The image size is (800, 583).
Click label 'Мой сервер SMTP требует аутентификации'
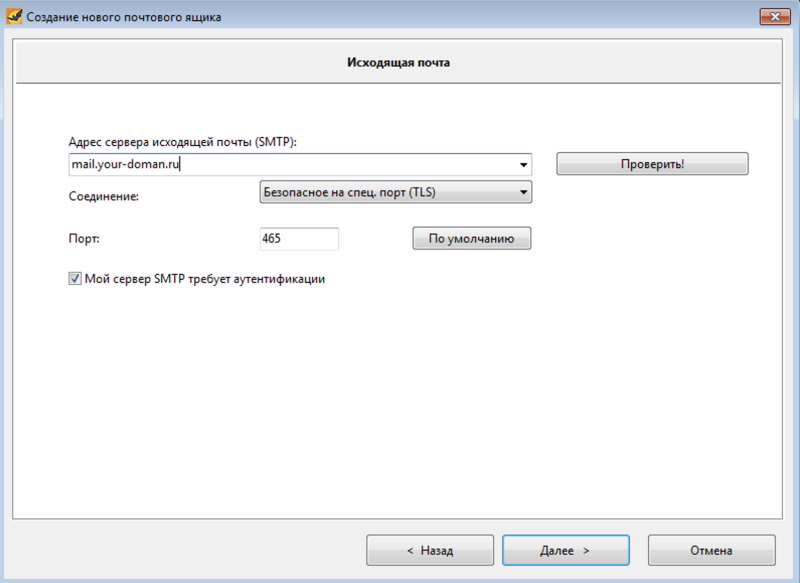[x=204, y=280]
